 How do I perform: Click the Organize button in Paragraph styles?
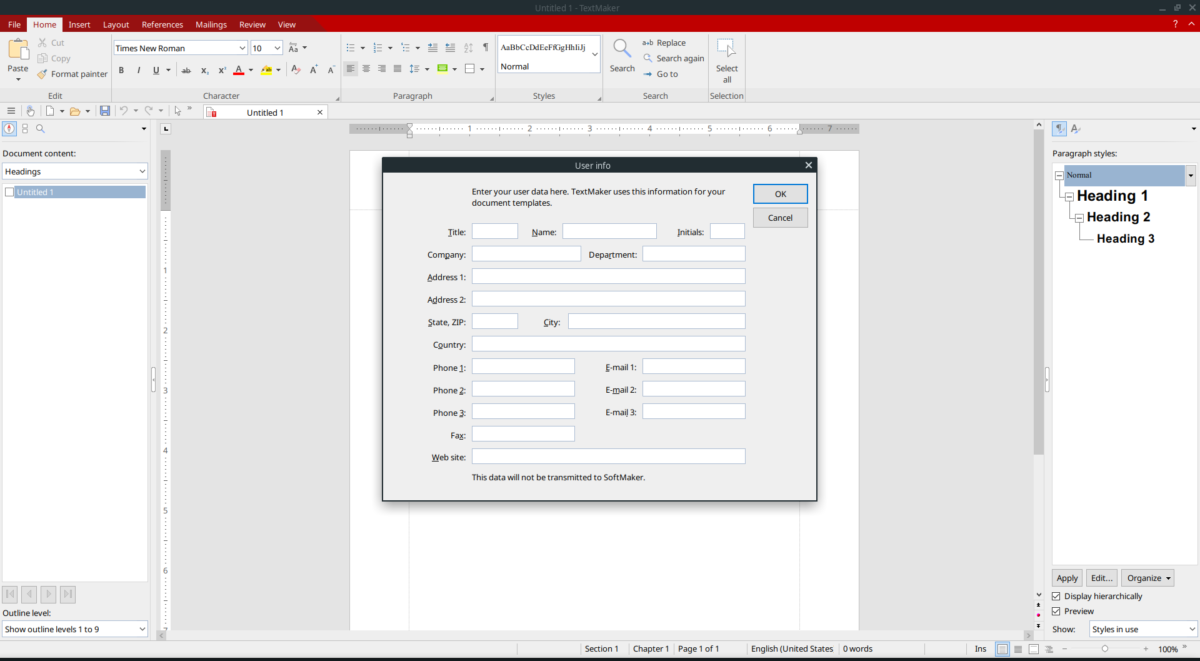pos(1147,577)
